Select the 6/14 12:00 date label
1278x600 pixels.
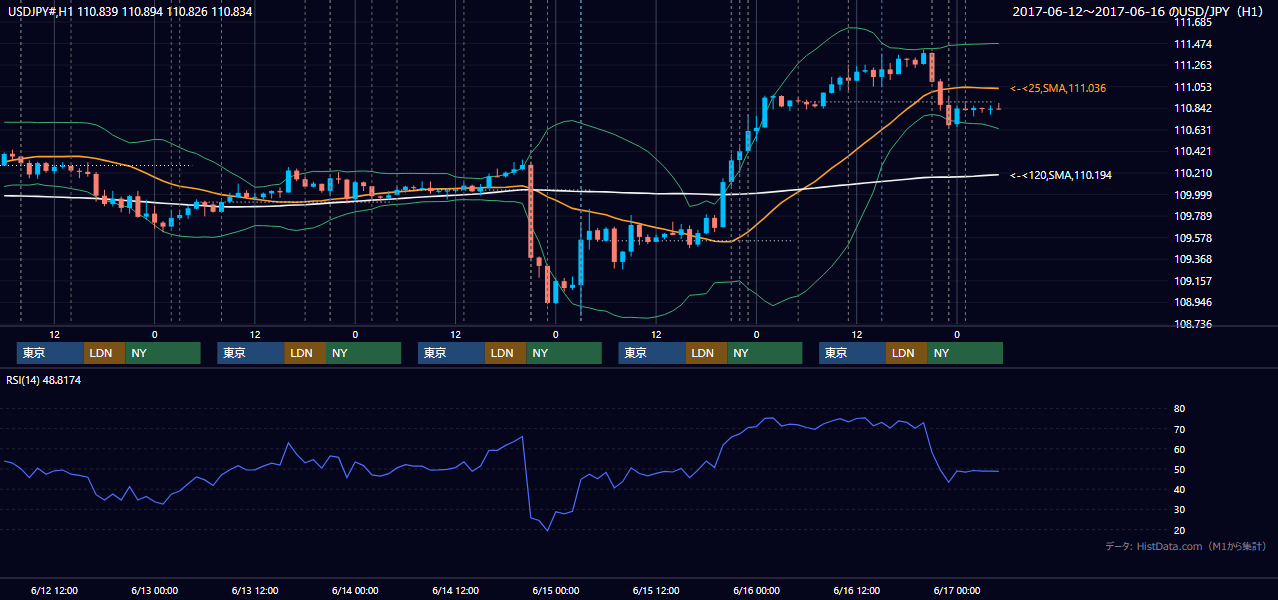click(x=456, y=590)
